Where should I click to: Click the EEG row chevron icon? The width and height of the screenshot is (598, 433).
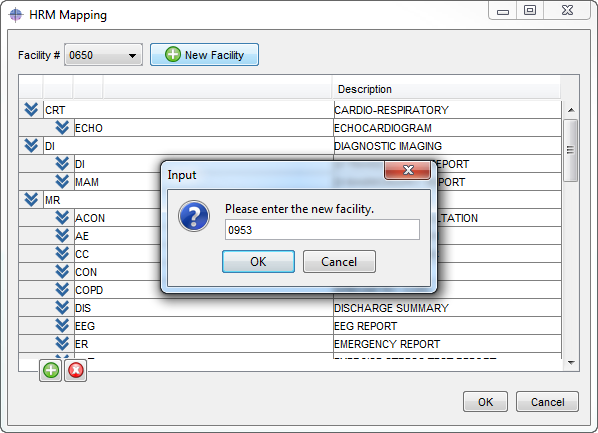point(62,326)
